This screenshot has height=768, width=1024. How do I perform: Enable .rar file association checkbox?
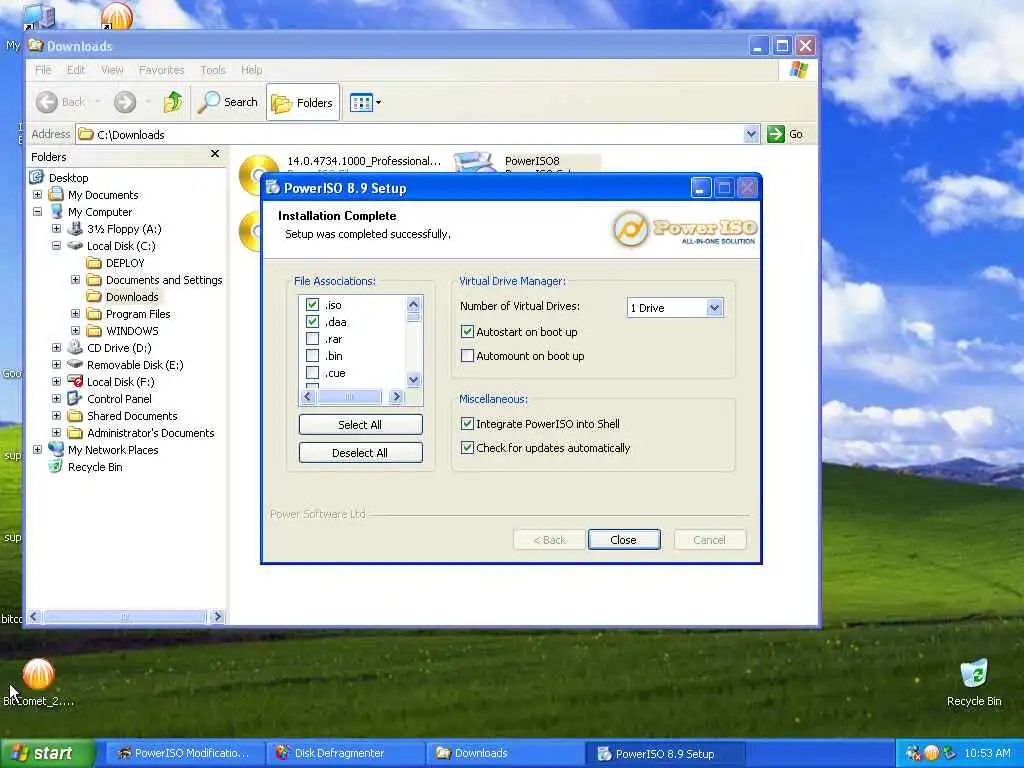tap(312, 339)
